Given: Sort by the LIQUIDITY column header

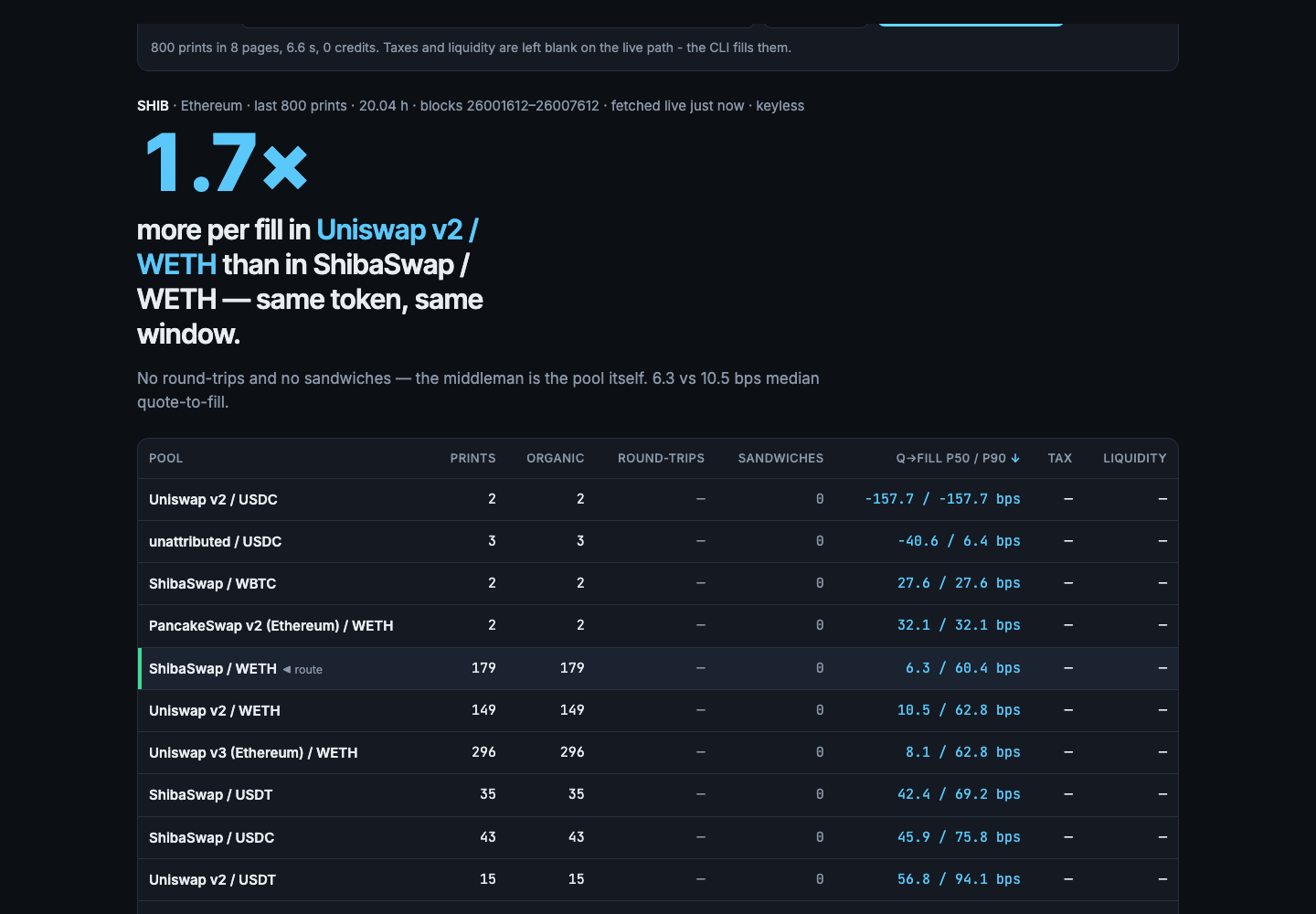Looking at the screenshot, I should click(x=1134, y=458).
